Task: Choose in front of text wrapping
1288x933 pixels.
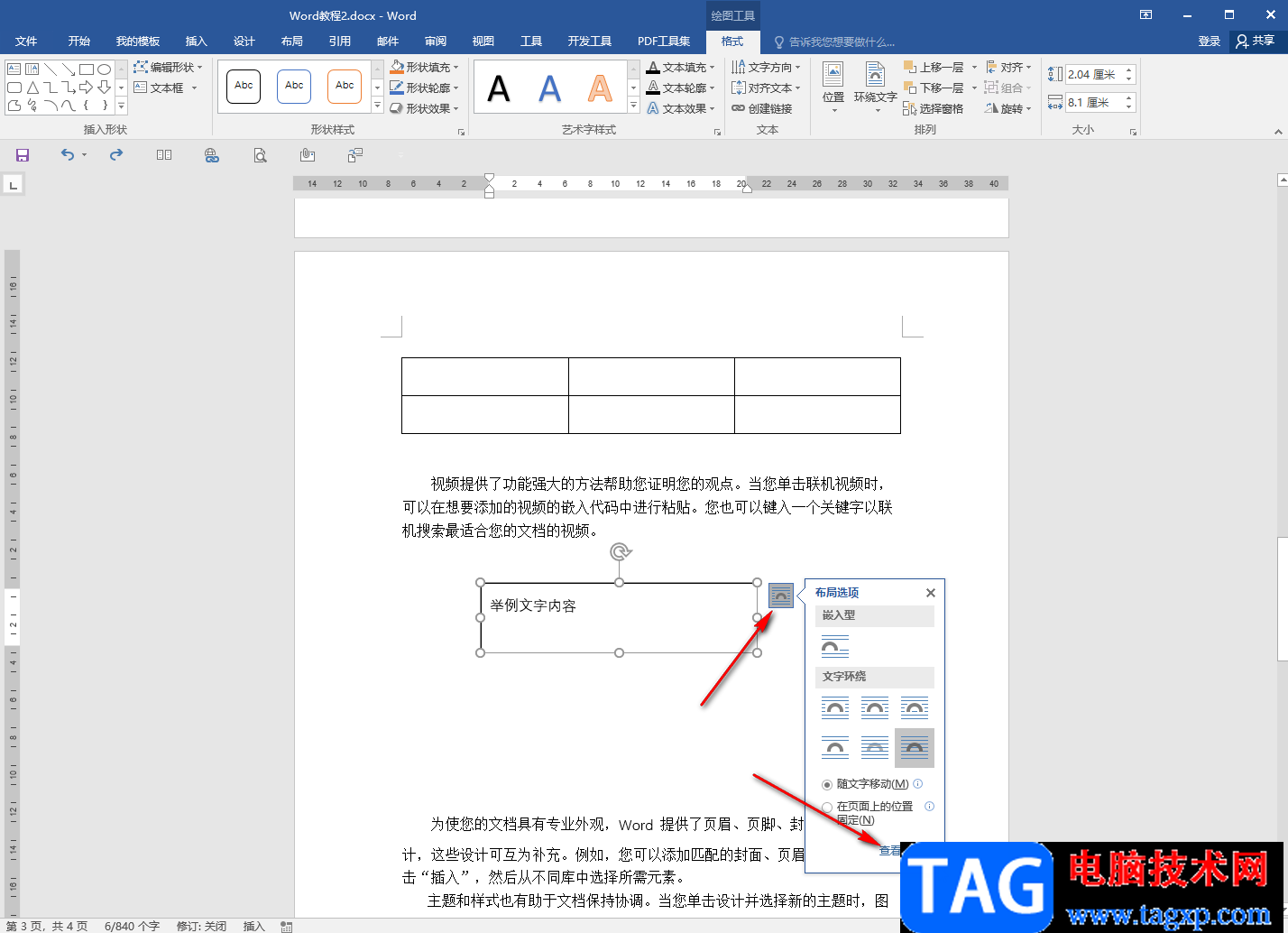Action: pos(915,748)
